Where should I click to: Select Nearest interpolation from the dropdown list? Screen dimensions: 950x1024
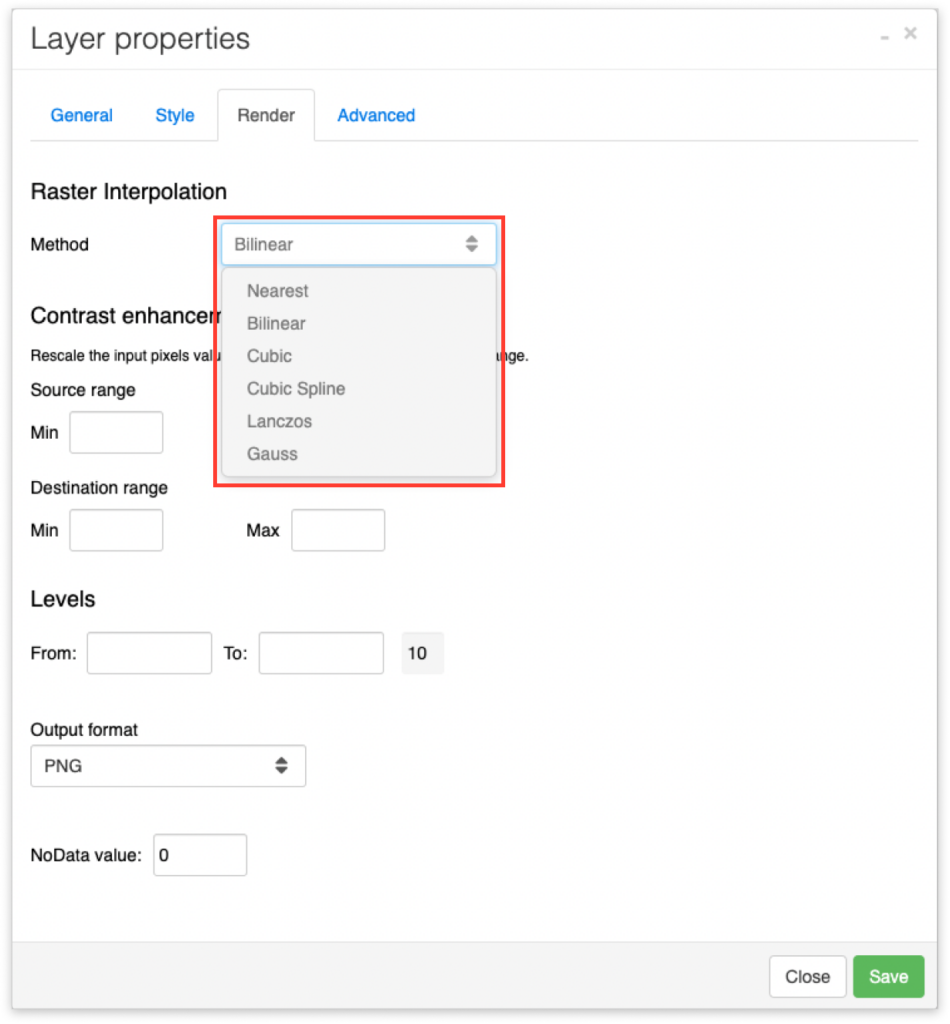(x=278, y=291)
